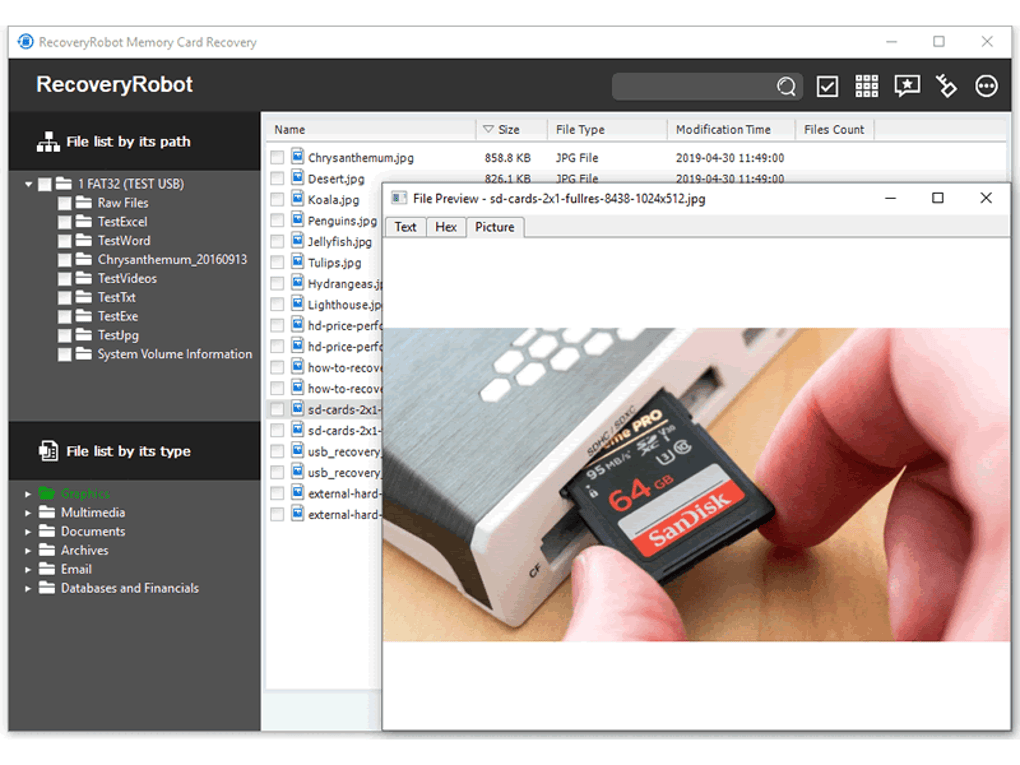Click the recover tools icon
The image size is (1020, 765).
[x=946, y=86]
